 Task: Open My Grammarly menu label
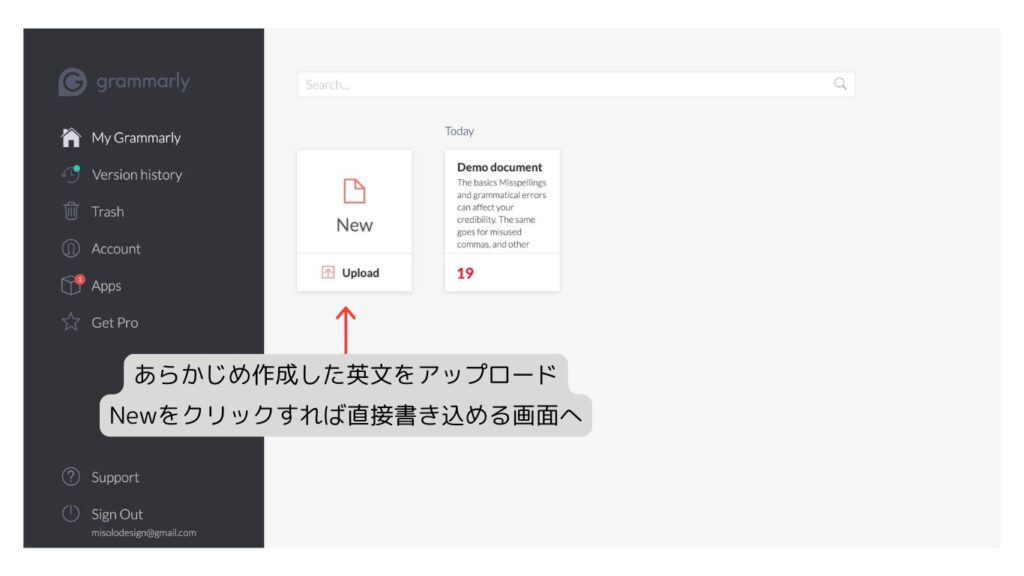tap(136, 138)
